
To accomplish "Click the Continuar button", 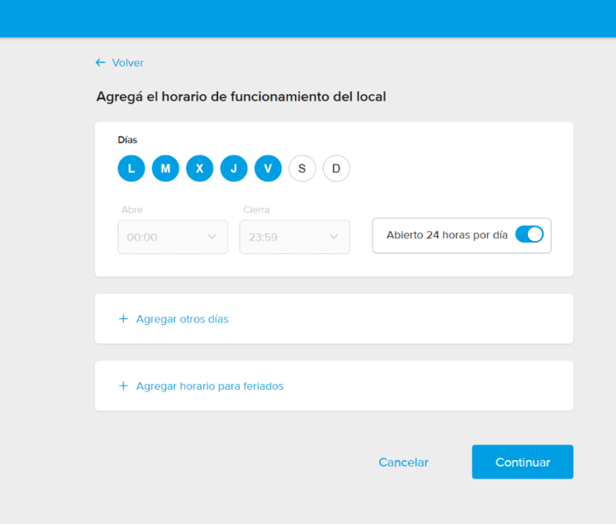I will 522,462.
